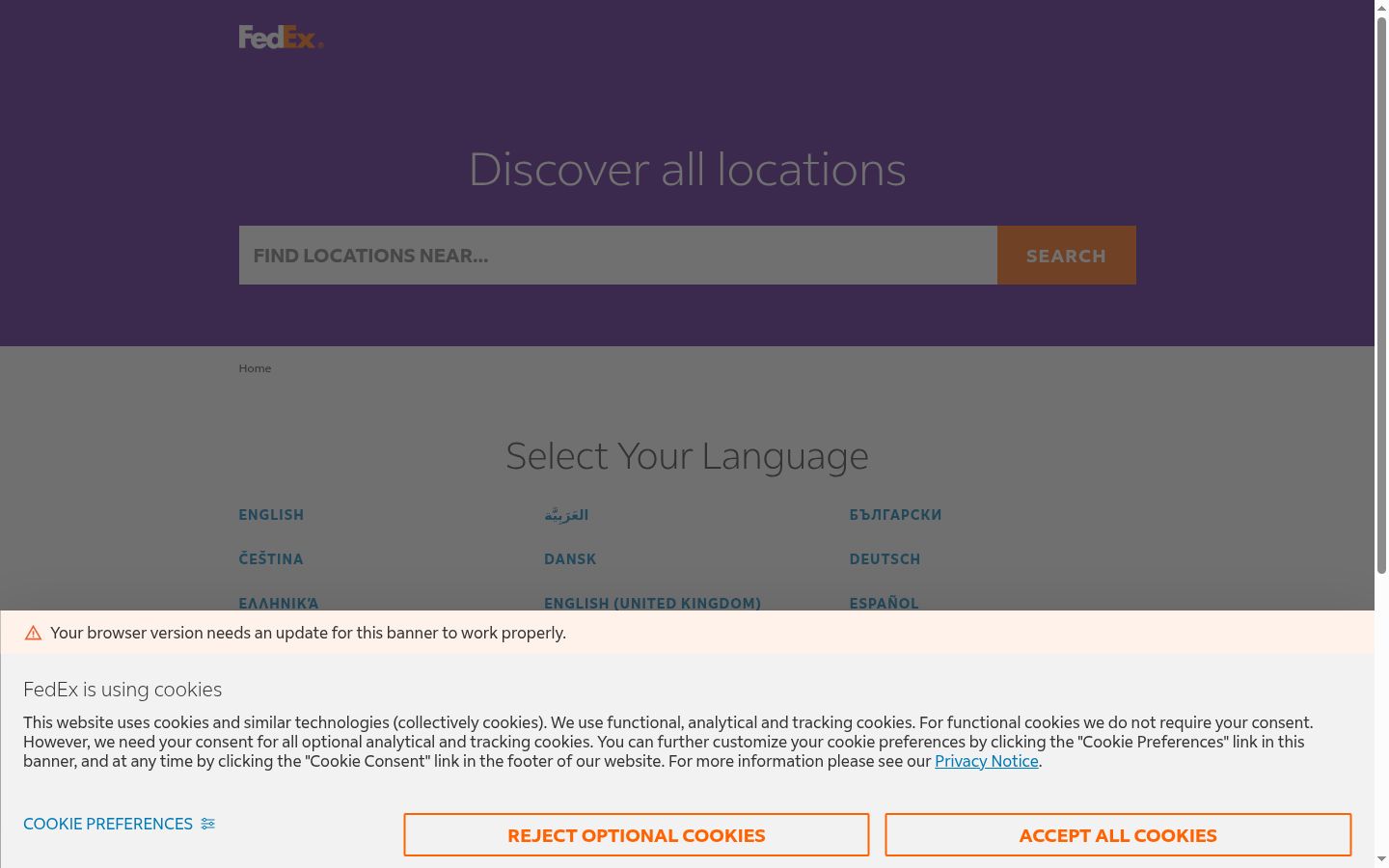The height and width of the screenshot is (868, 1389).
Task: Click the 'Discover all locations' heading
Action: click(x=687, y=170)
